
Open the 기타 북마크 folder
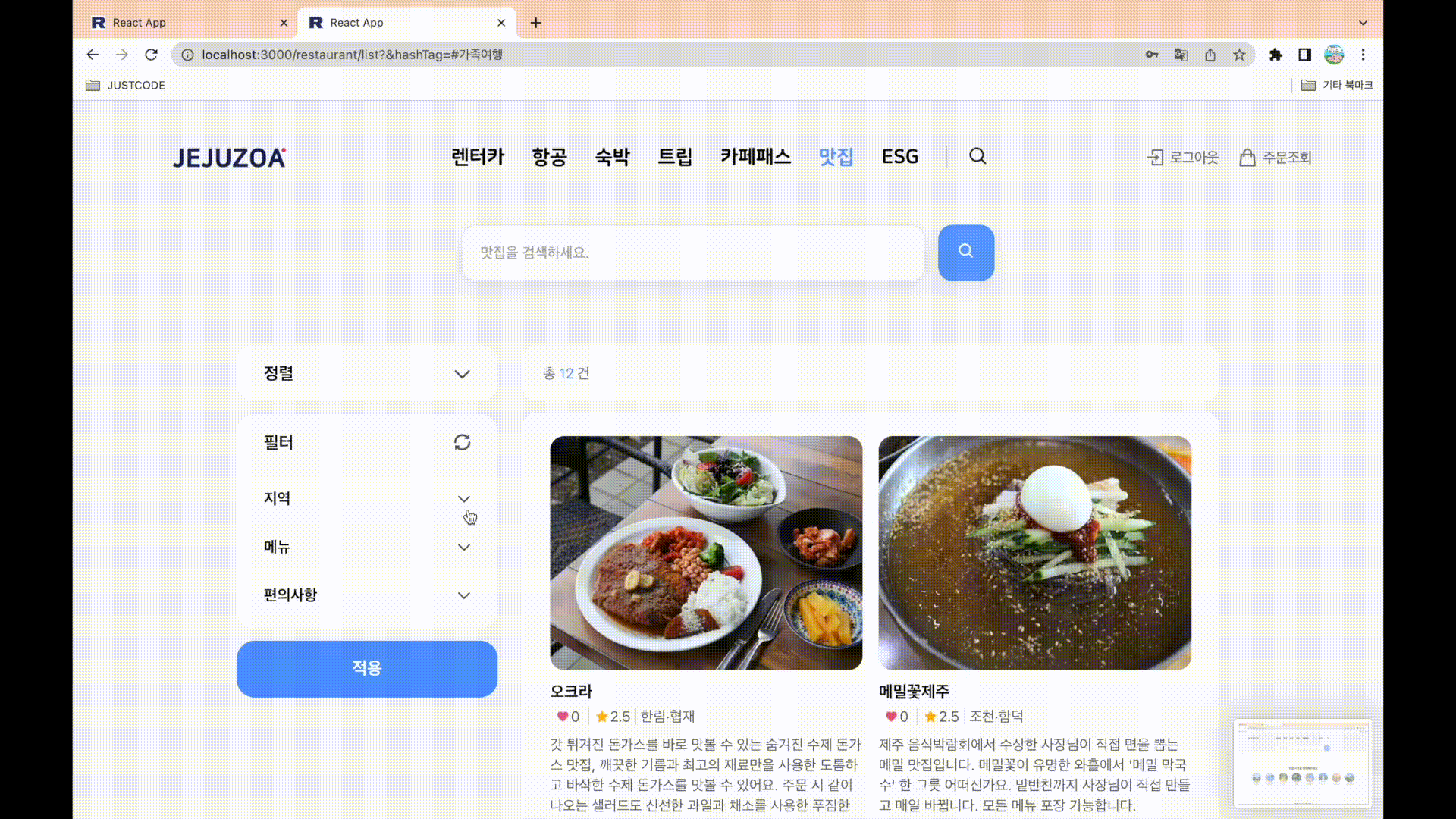tap(1337, 85)
